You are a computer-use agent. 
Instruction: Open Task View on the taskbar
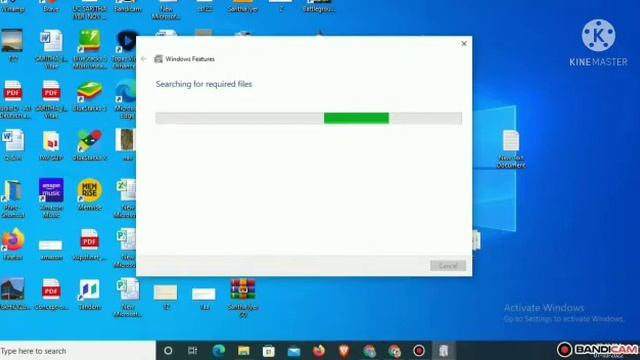tap(193, 351)
